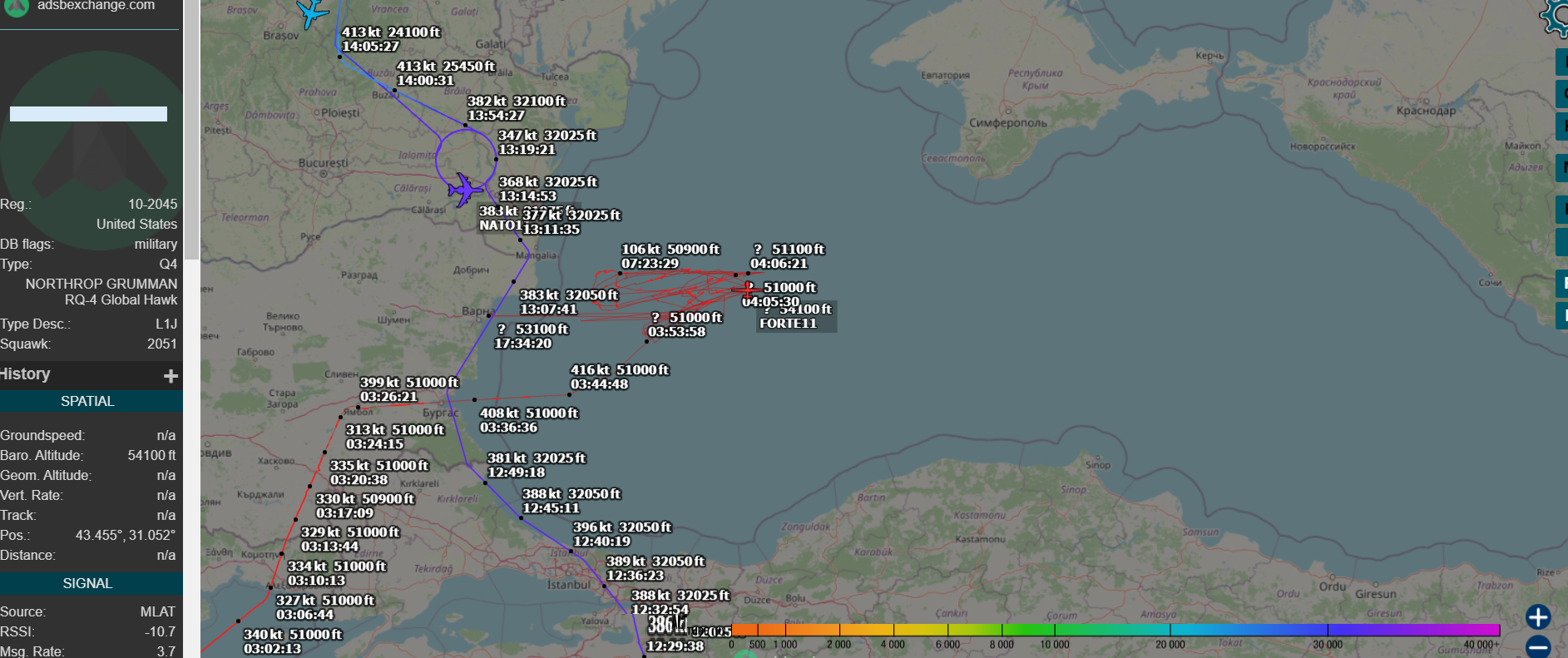Click the first teal button below the gear
Viewport: 1568px width, 658px height.
(1561, 62)
